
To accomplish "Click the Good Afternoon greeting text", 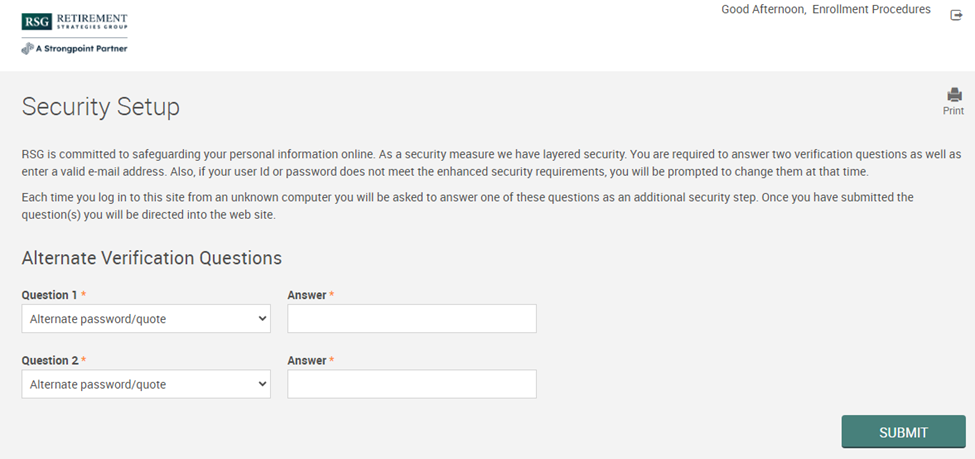I will [764, 10].
